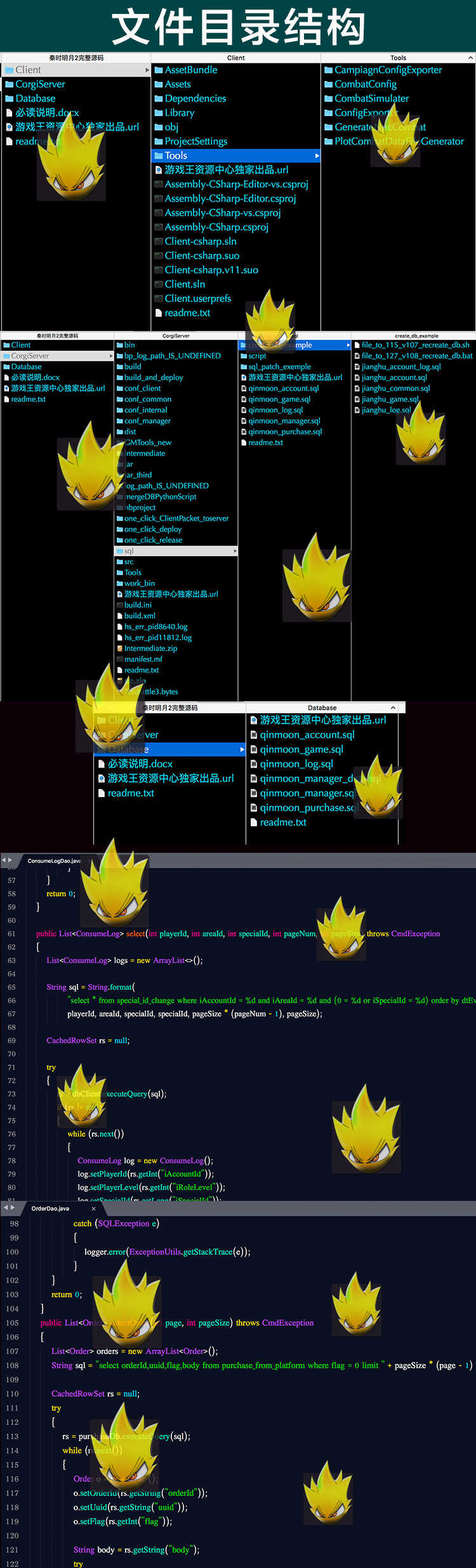Screen dimensions: 476x1568
Task: Expand arrow on selected CorgiServer row
Action: point(112,356)
